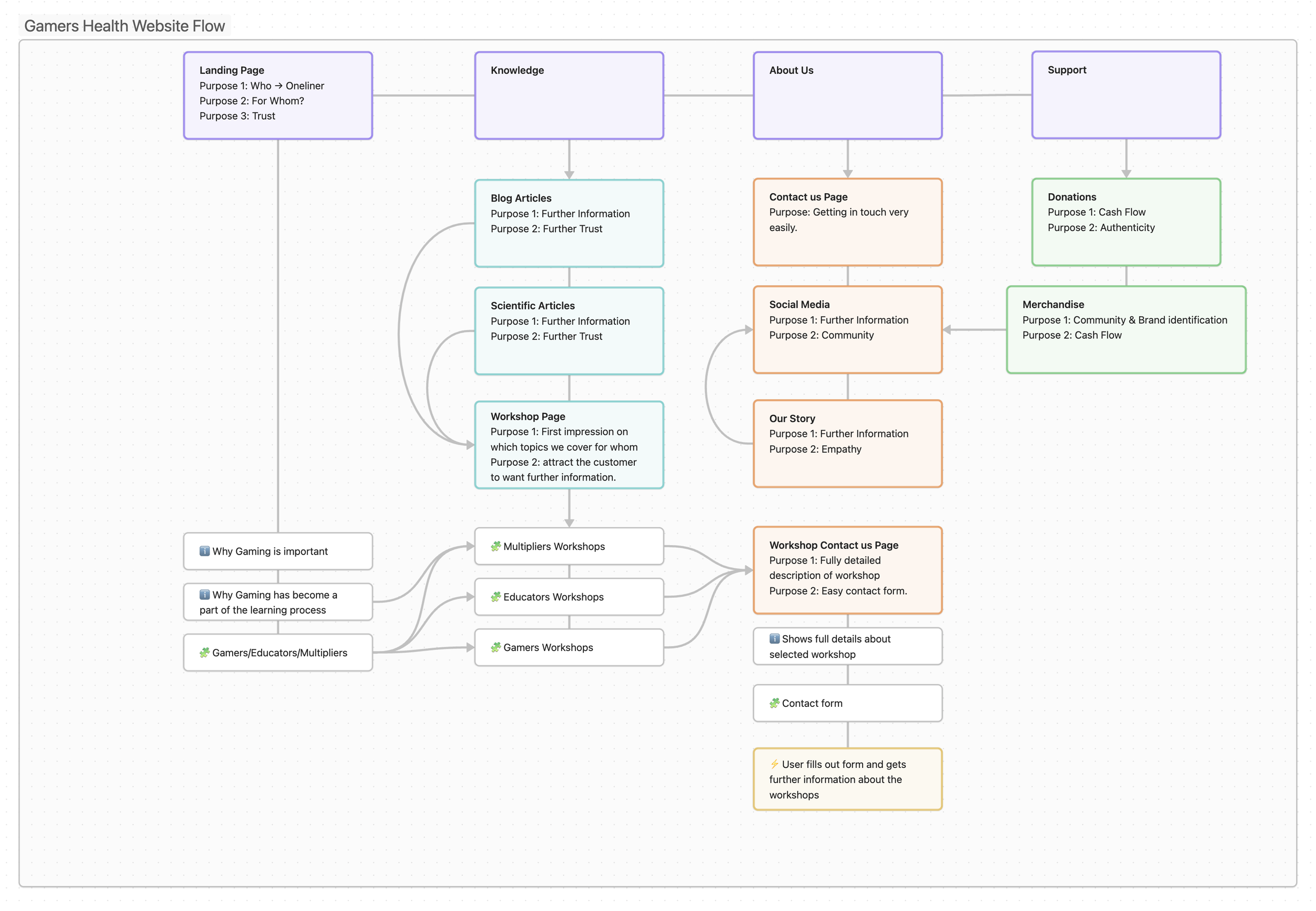1316x911 pixels.
Task: Click the puzzle icon beside Contact form
Action: [774, 703]
